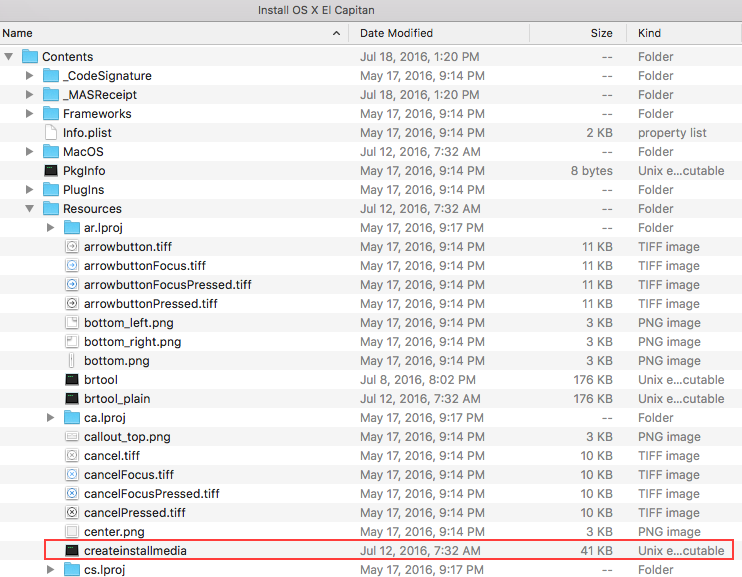Select the _CodeSignature folder icon
Viewport: 742px width, 577px height.
[x=51, y=75]
